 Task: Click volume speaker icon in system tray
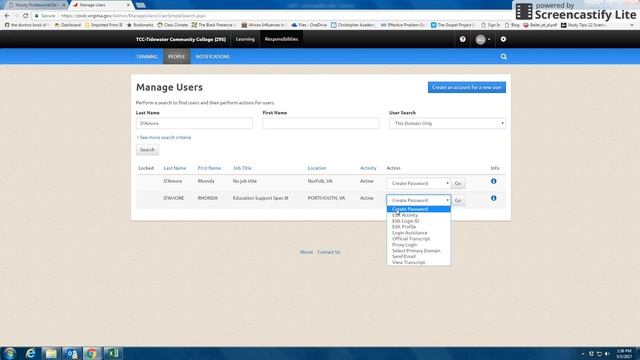607,353
